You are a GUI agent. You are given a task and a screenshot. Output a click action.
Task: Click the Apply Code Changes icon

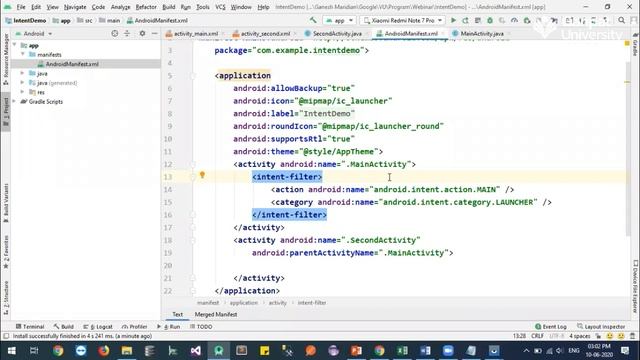(478, 20)
